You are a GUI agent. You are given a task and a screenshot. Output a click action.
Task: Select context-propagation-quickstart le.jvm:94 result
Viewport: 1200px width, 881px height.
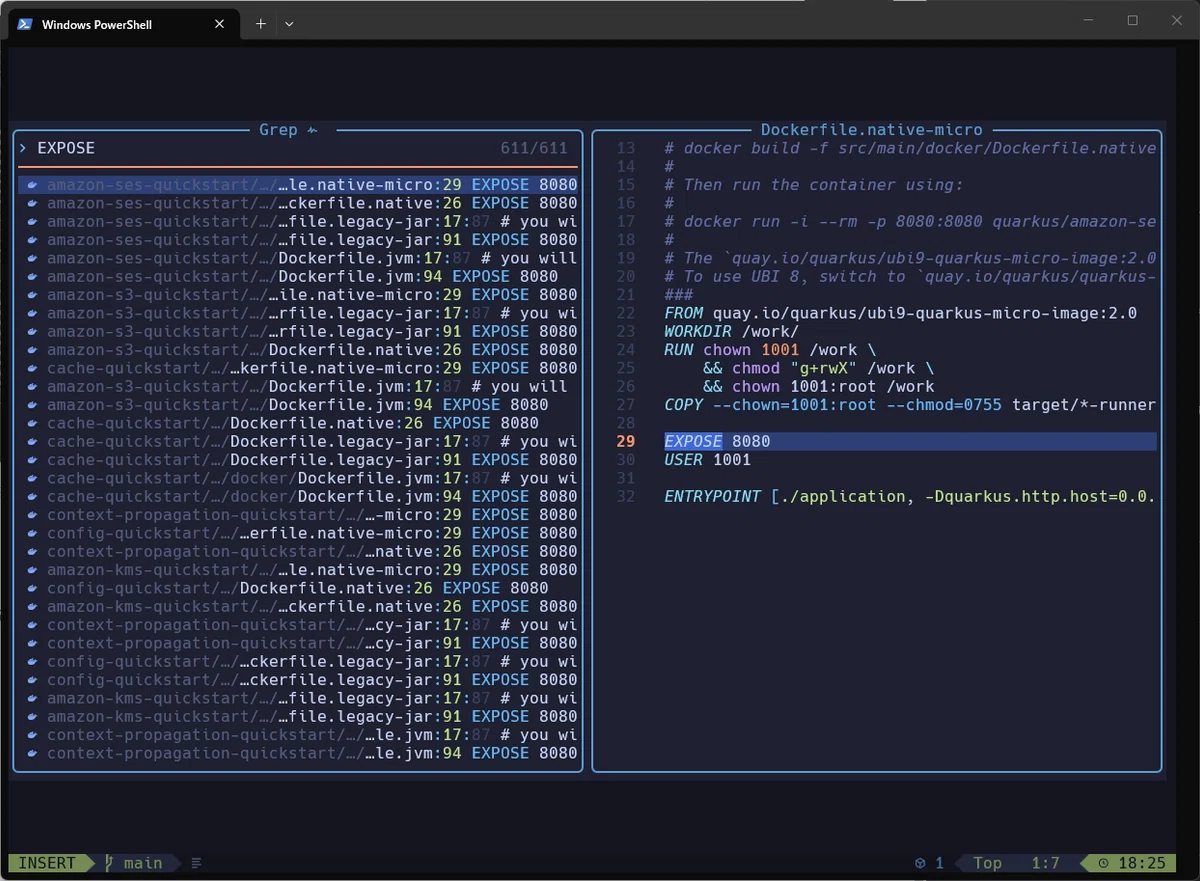[x=298, y=753]
